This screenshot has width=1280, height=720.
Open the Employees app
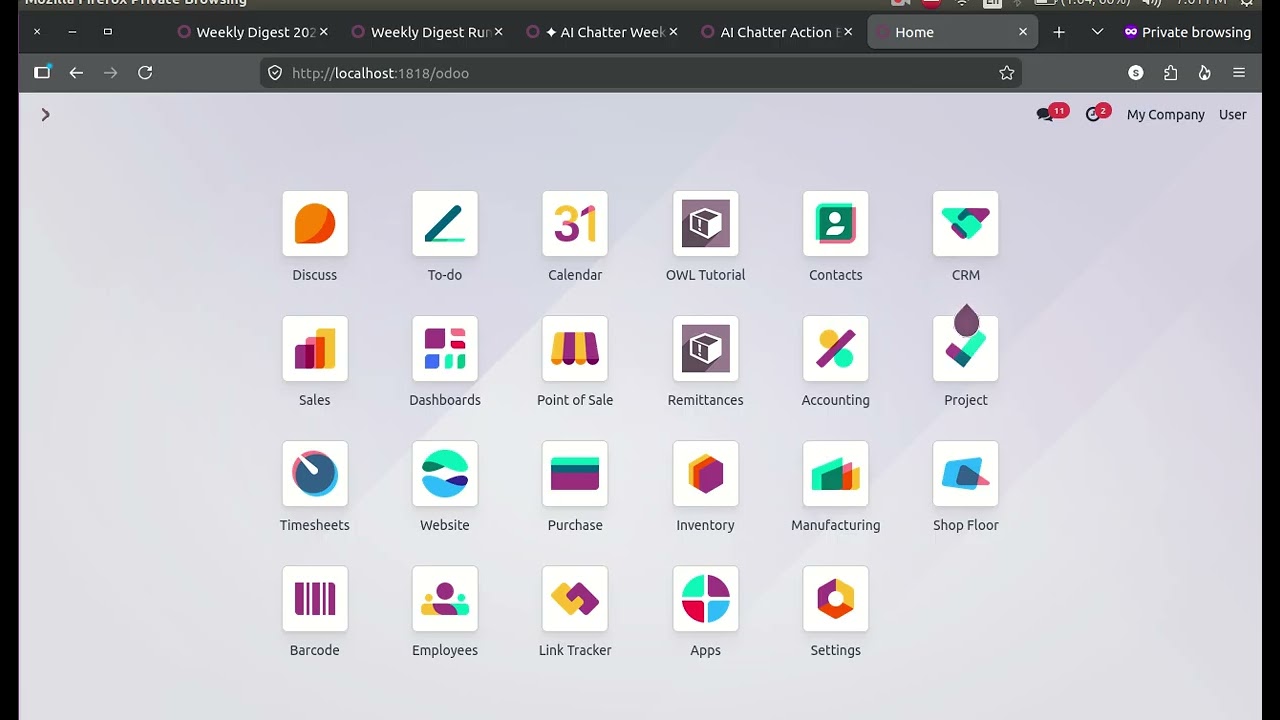click(x=445, y=599)
